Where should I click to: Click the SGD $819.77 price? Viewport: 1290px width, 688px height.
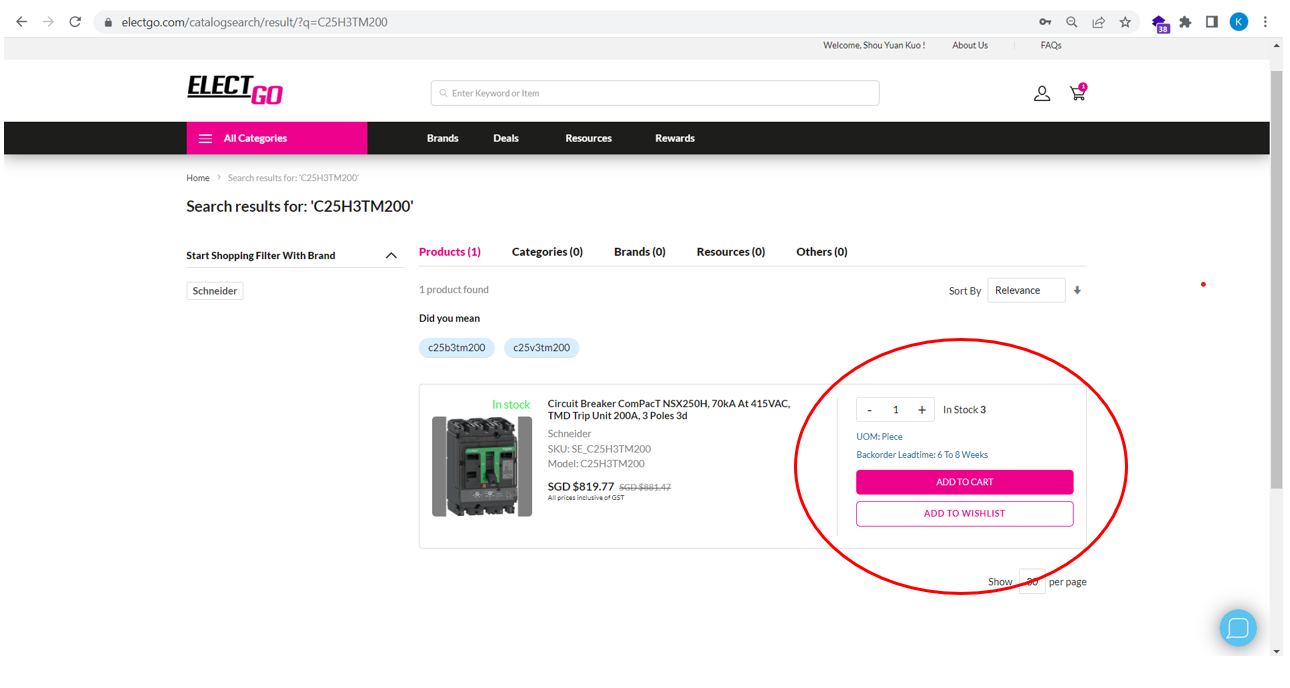tap(581, 487)
